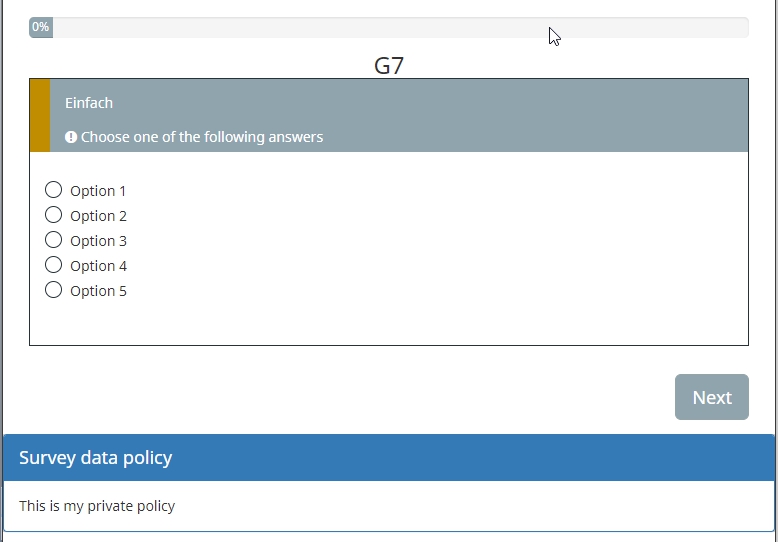Click the 'Option 1' label text
Screen dimensions: 778x542
(x=98, y=191)
